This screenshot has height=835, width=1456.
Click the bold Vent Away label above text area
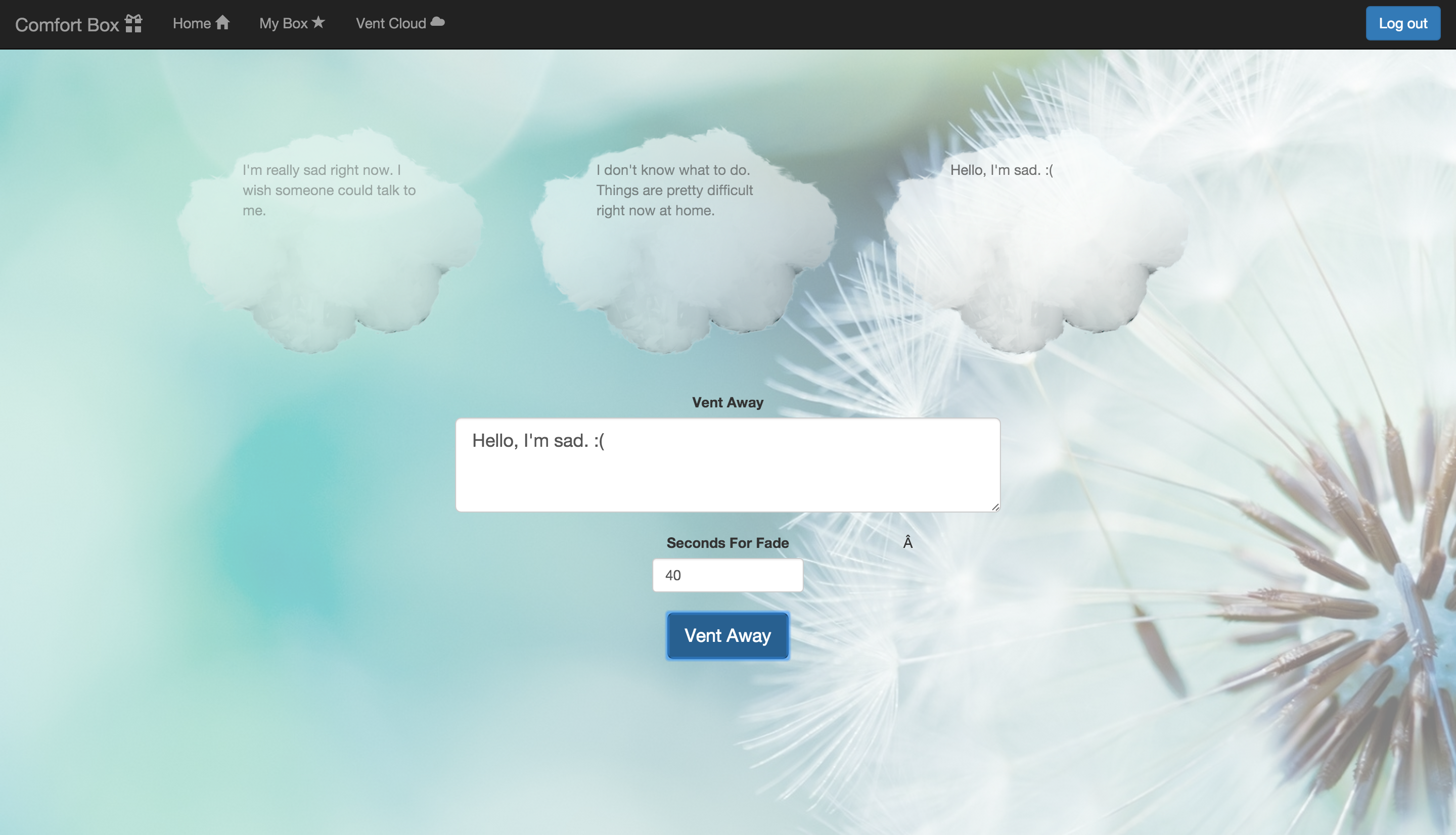[727, 402]
